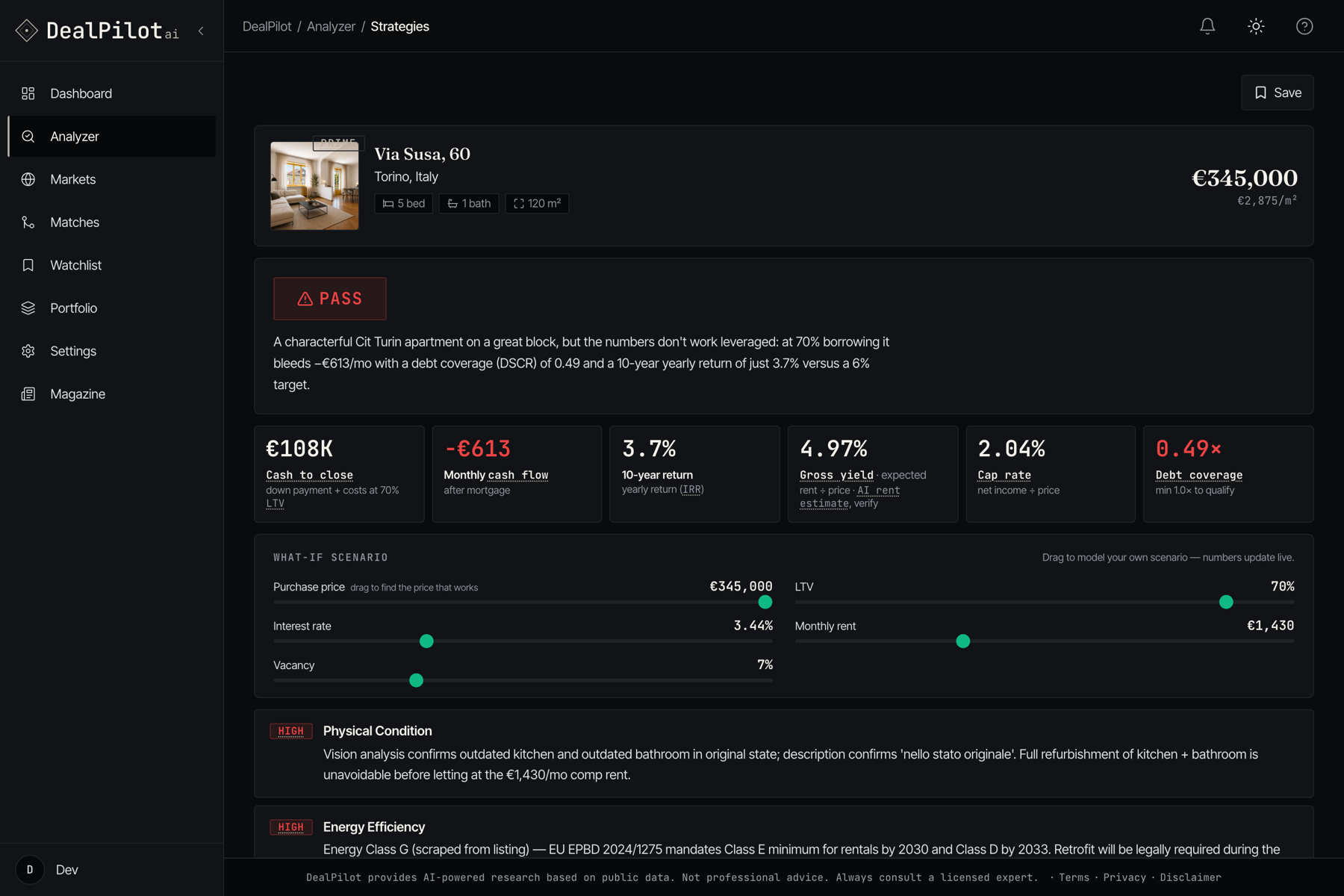Go to Dashboard in sidebar
1344x896 pixels.
(x=112, y=93)
